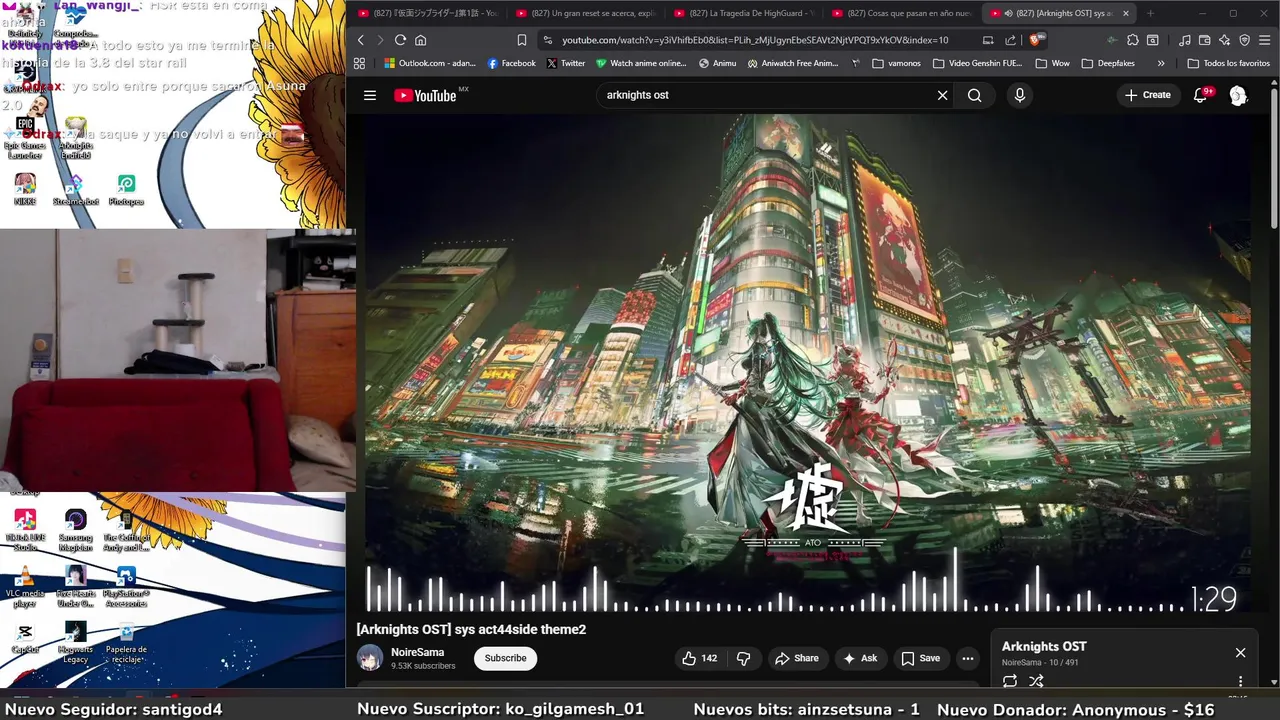This screenshot has width=1280, height=720.
Task: Open the Animu bookmark
Action: click(717, 63)
